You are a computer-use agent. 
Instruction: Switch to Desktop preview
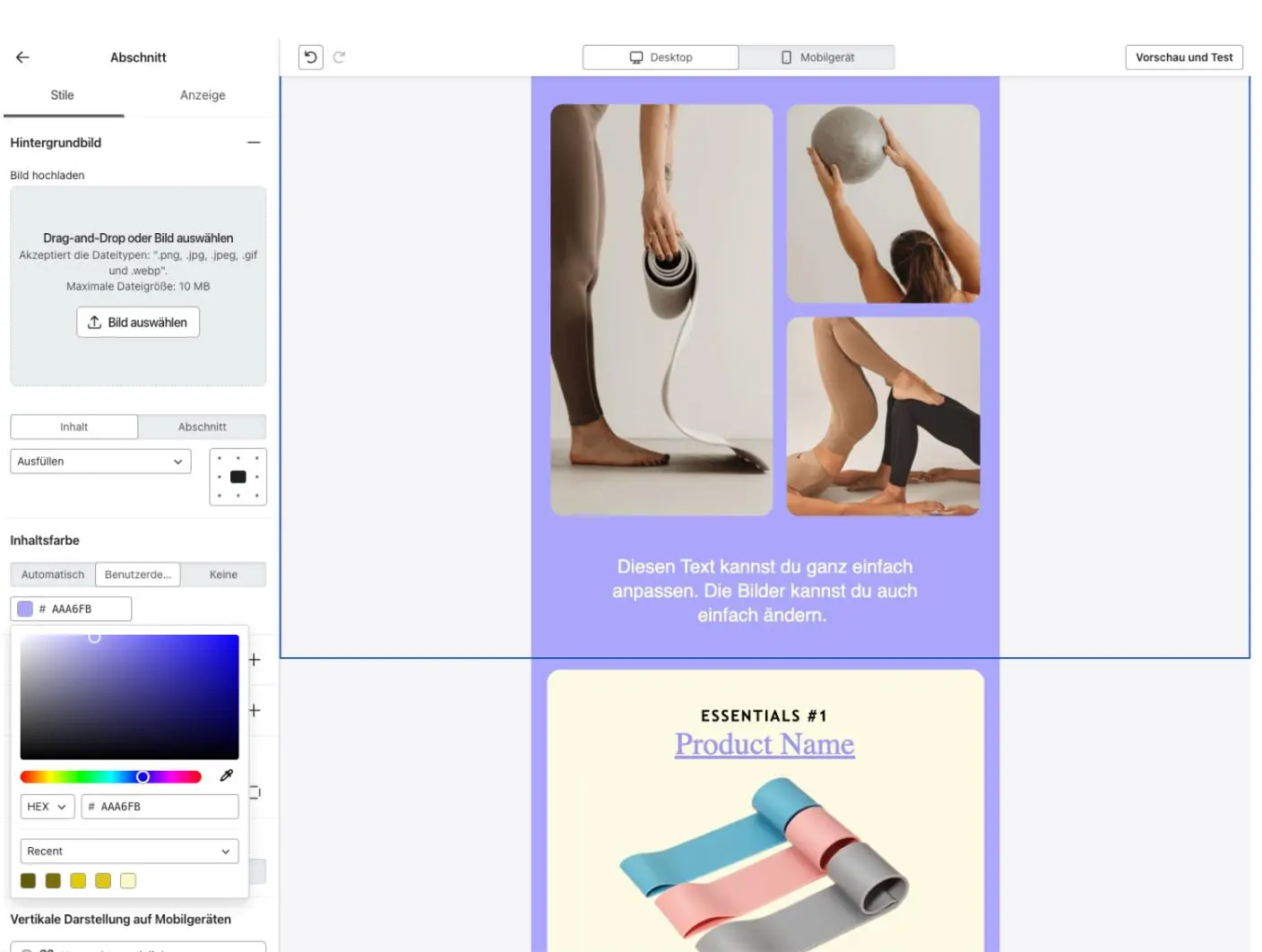661,57
